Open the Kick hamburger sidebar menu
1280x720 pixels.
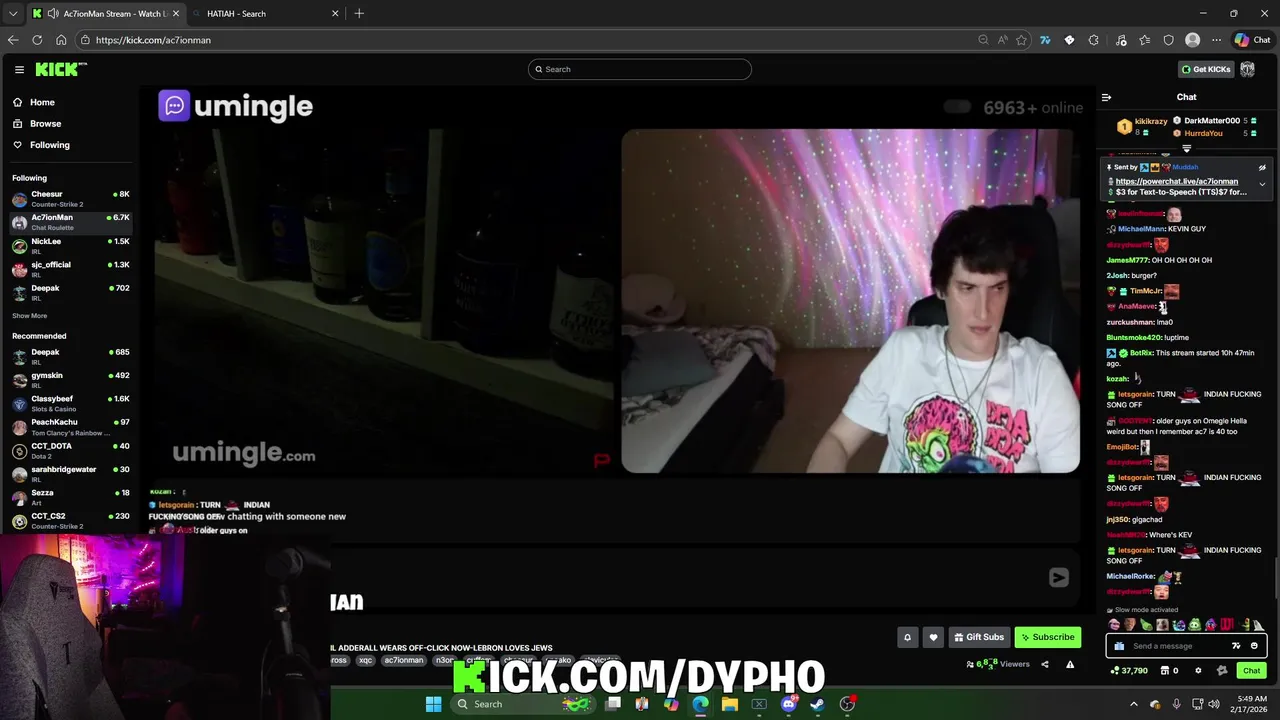[x=19, y=69]
